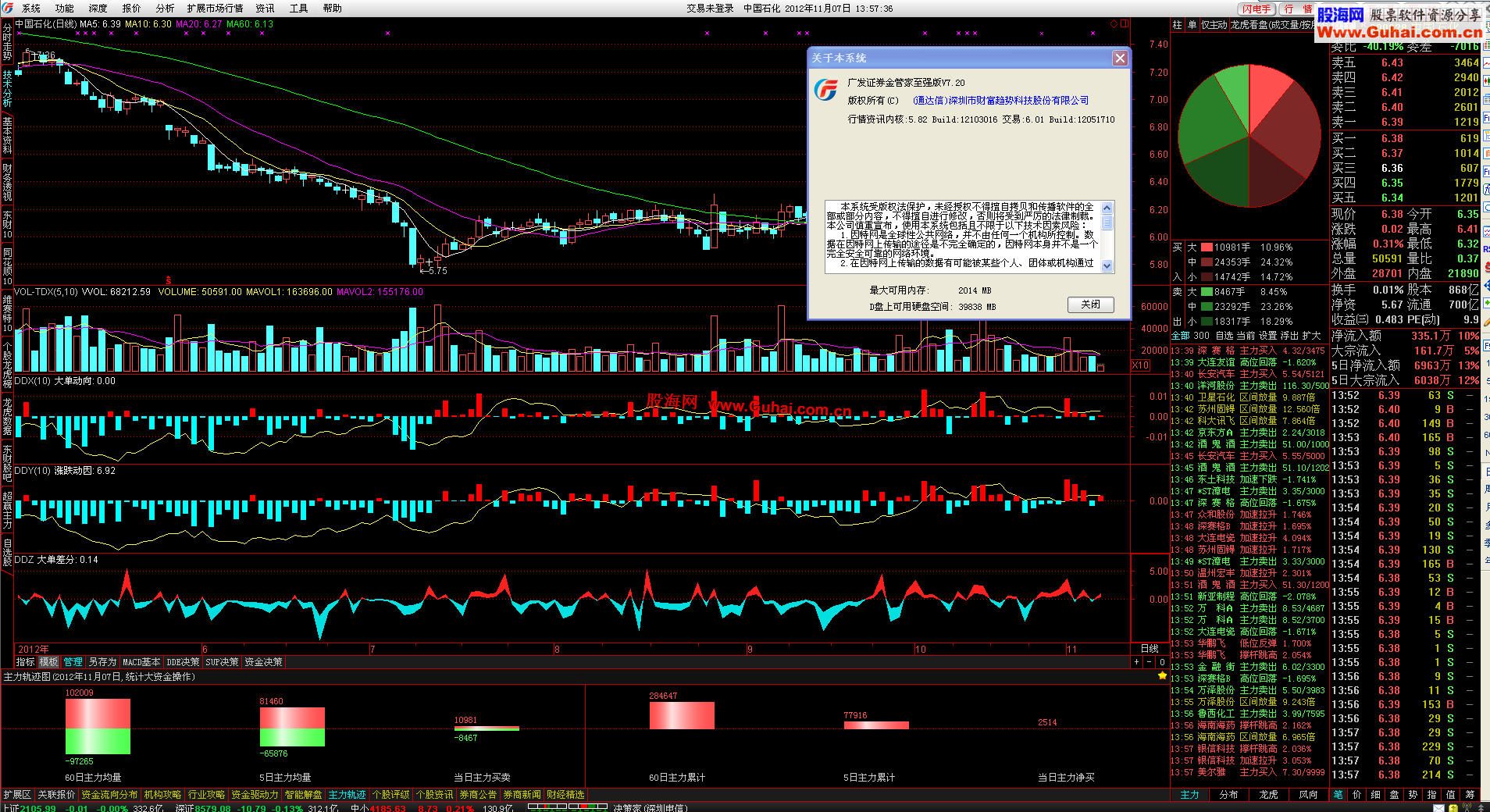Open the 分析 menu
1490x812 pixels.
(x=165, y=9)
